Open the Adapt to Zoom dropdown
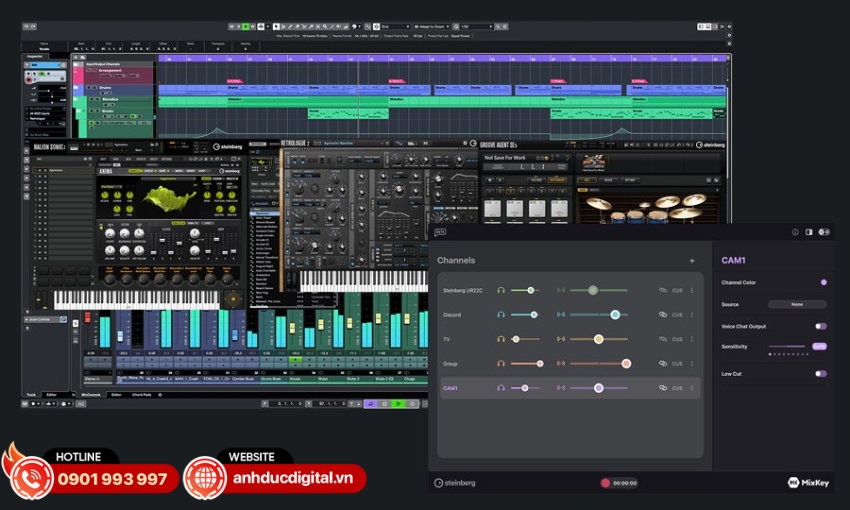850x510 pixels. tap(432, 26)
